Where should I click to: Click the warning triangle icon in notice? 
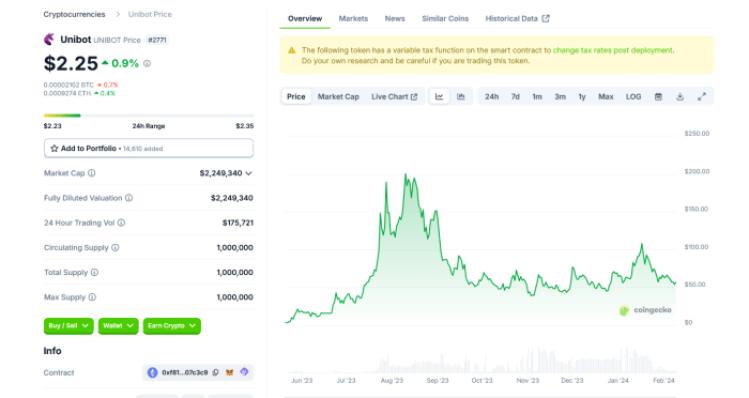[x=292, y=50]
